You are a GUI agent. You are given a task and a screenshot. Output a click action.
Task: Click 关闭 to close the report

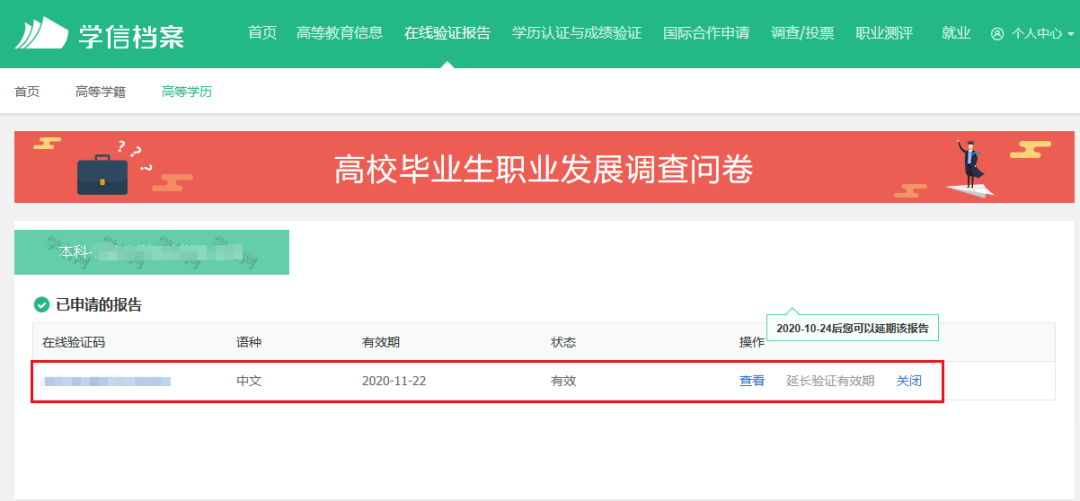tap(909, 381)
